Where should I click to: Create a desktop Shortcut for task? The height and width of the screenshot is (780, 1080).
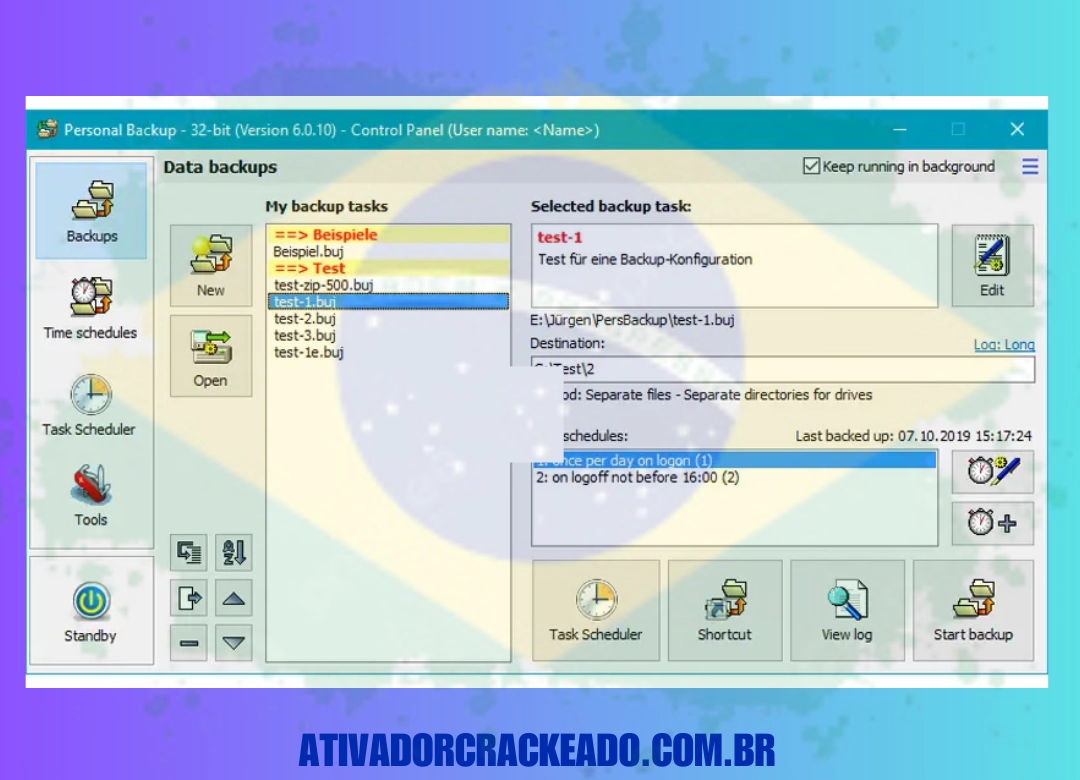725,610
